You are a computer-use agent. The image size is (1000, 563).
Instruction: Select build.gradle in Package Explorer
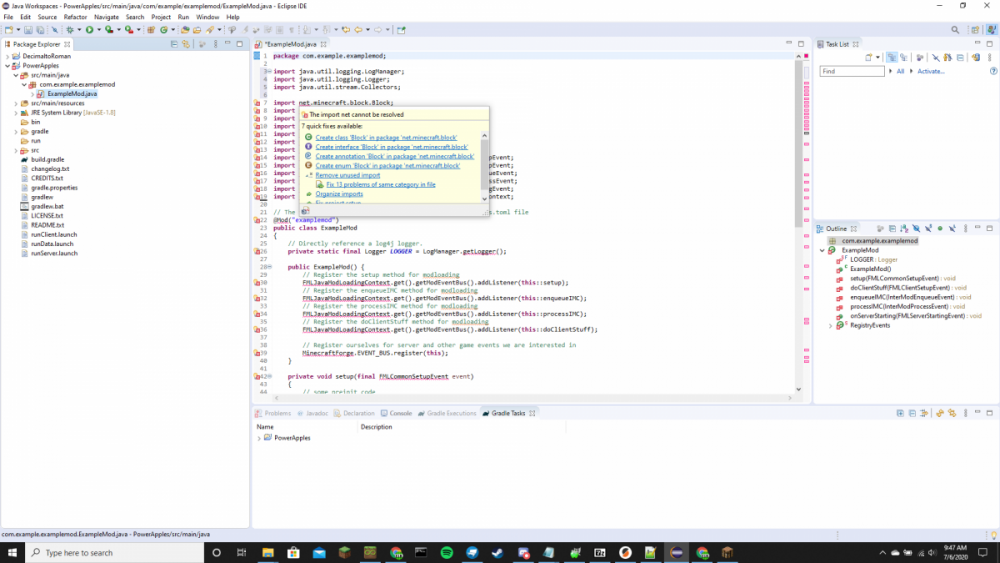pyautogui.click(x=47, y=159)
